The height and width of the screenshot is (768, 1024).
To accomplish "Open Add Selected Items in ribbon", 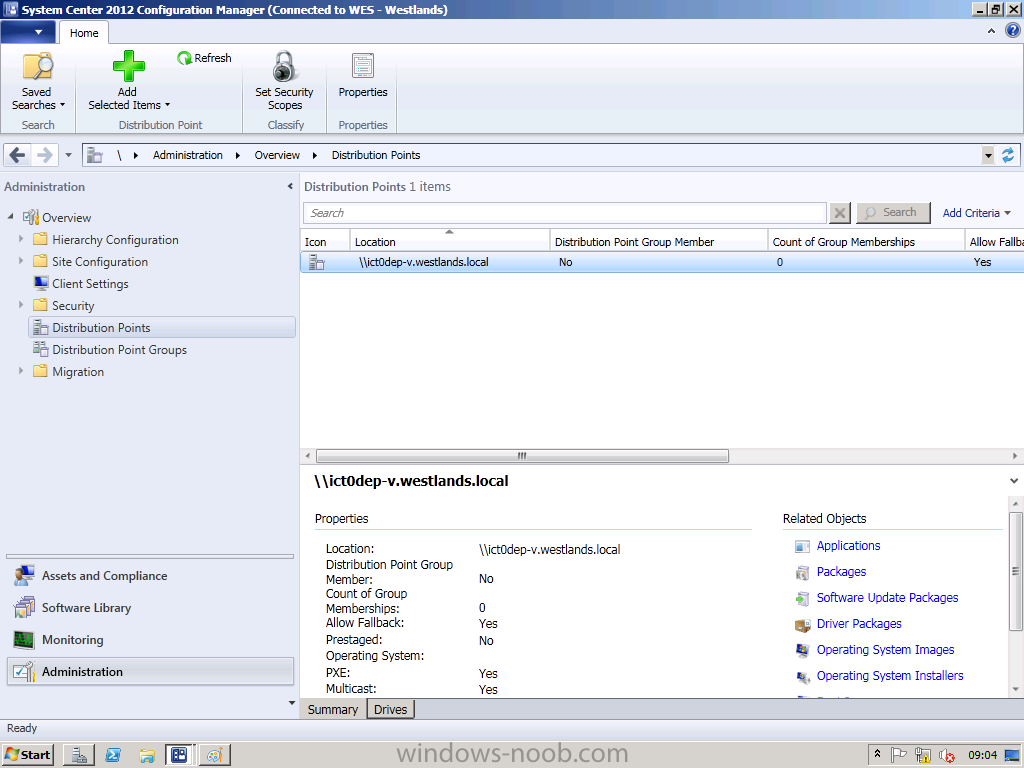I will [x=129, y=81].
